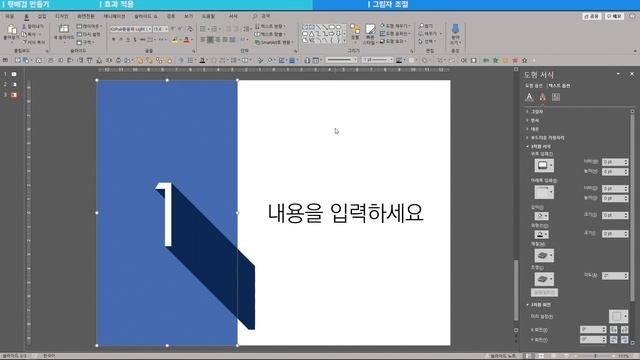The image size is (640, 360).
Task: Click the green star quick-access icon
Action: [496, 60]
